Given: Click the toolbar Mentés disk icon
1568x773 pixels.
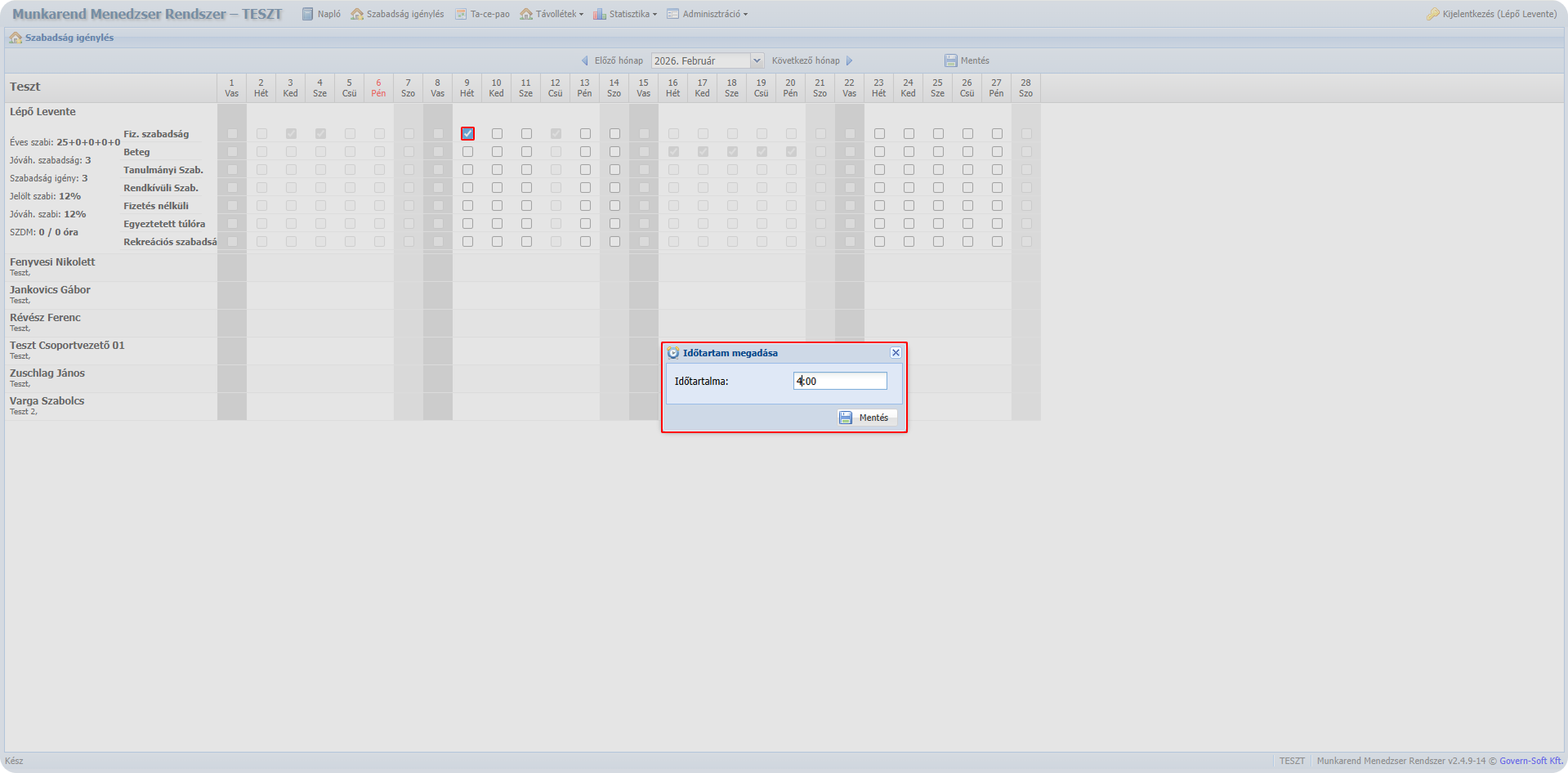Looking at the screenshot, I should (950, 60).
